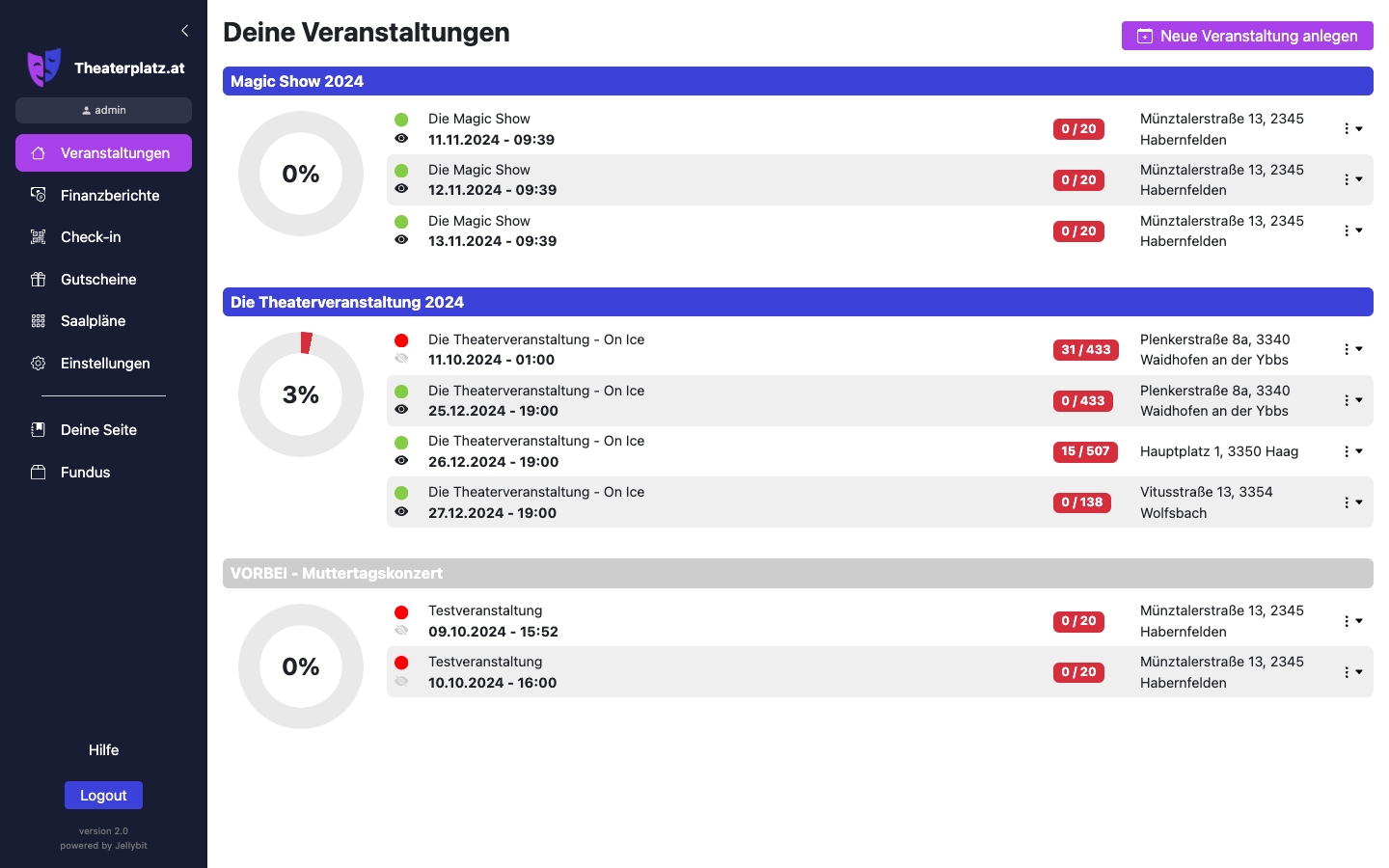Click the Finanzberichte sidebar icon

(39, 195)
